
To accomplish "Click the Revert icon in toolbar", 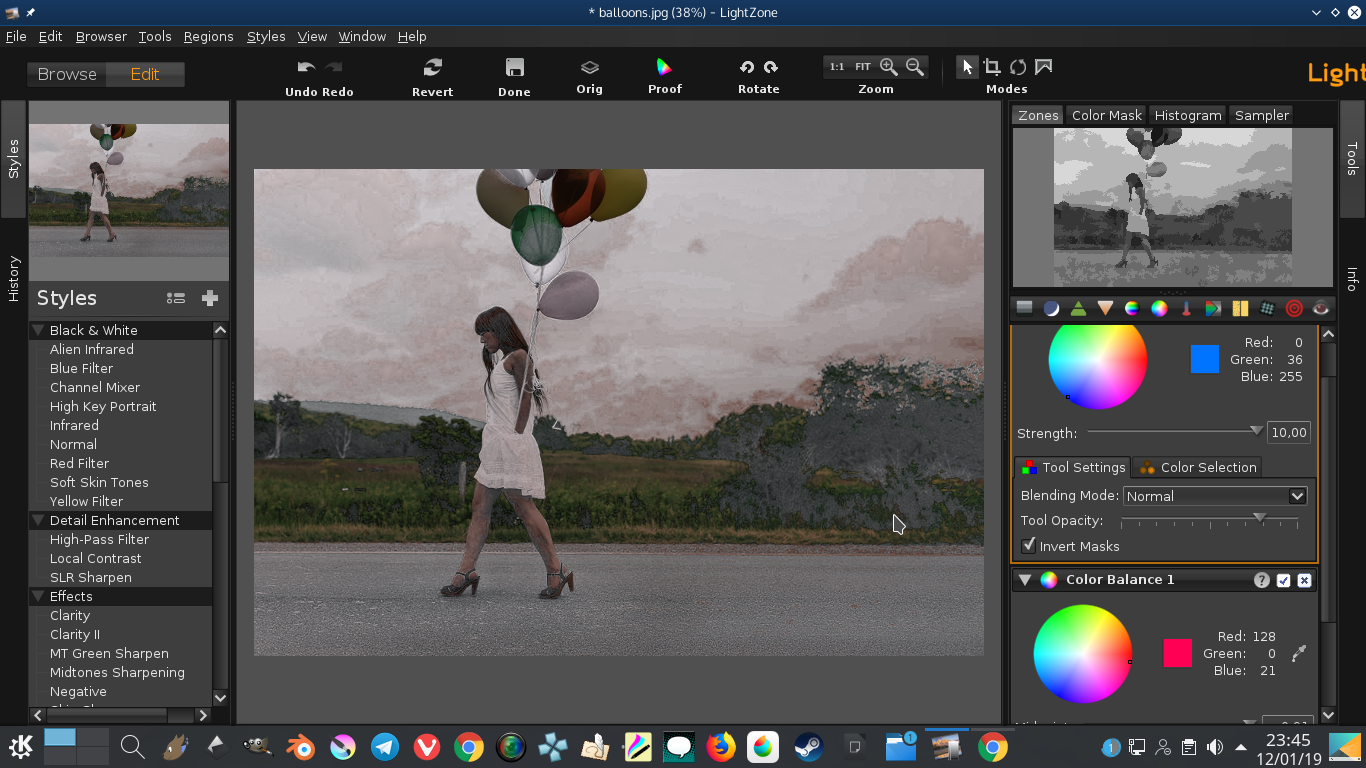I will [432, 68].
